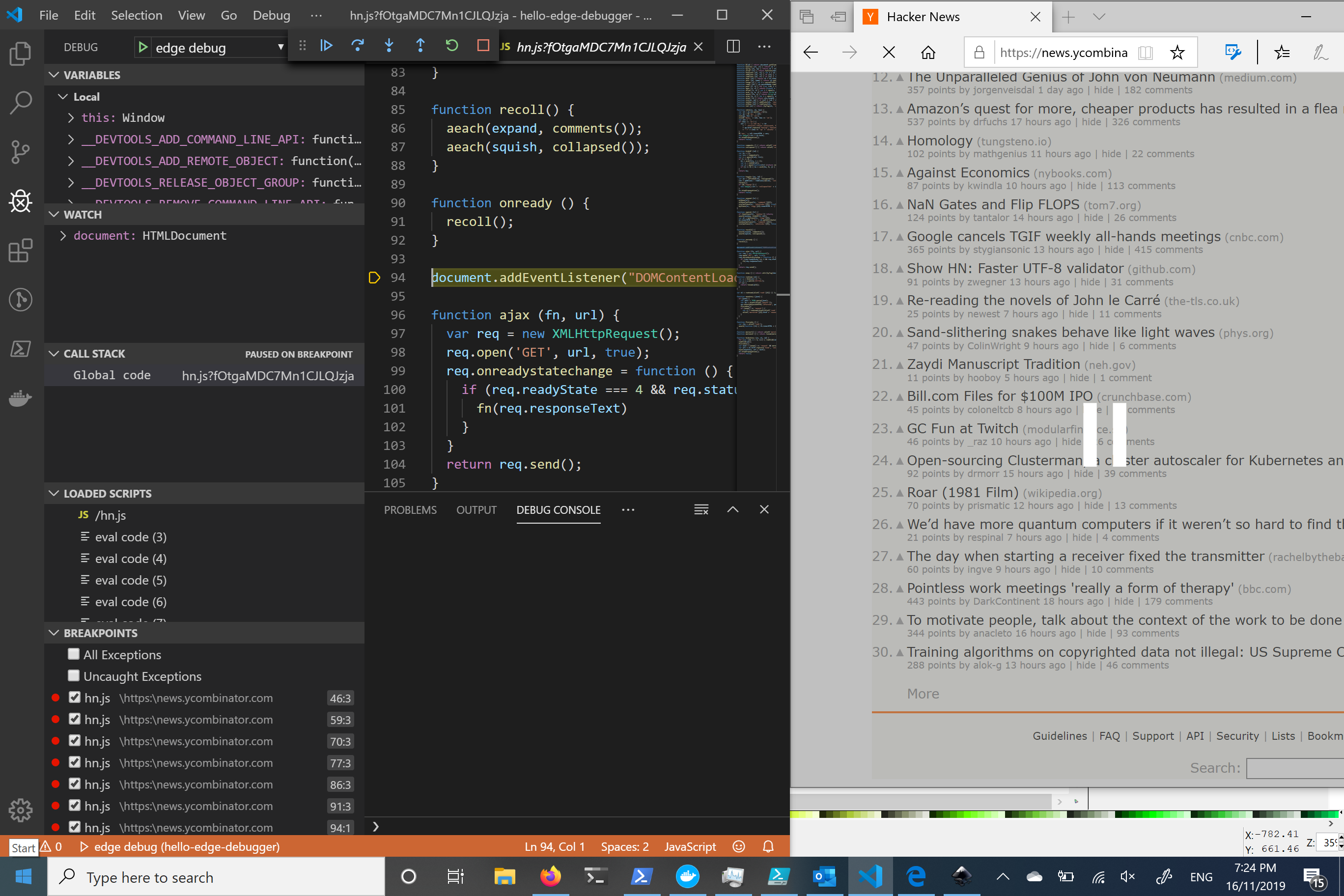Viewport: 1344px width, 896px height.
Task: Clear the debug console
Action: (701, 509)
